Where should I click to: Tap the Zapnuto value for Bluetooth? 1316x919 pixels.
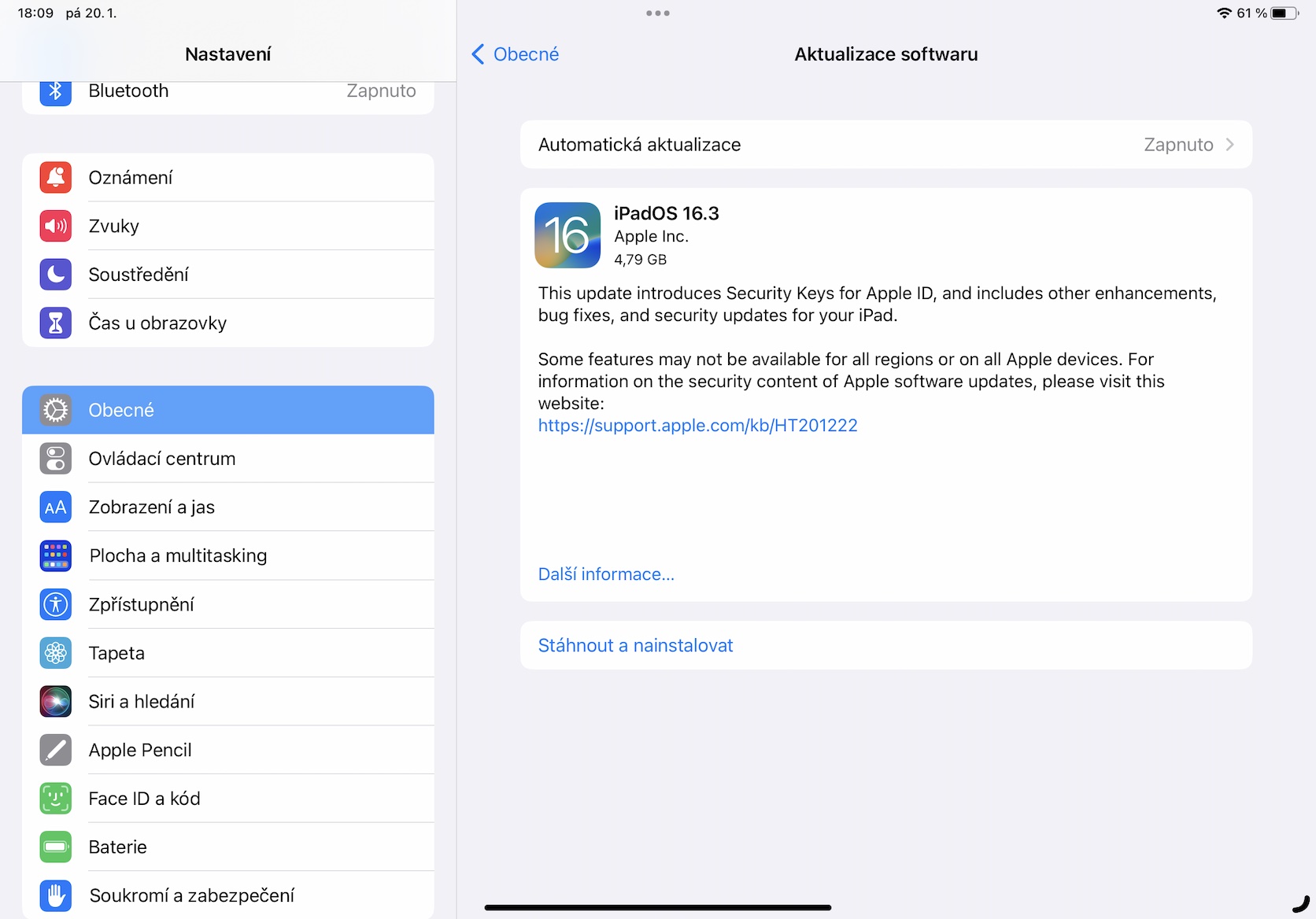tap(381, 91)
